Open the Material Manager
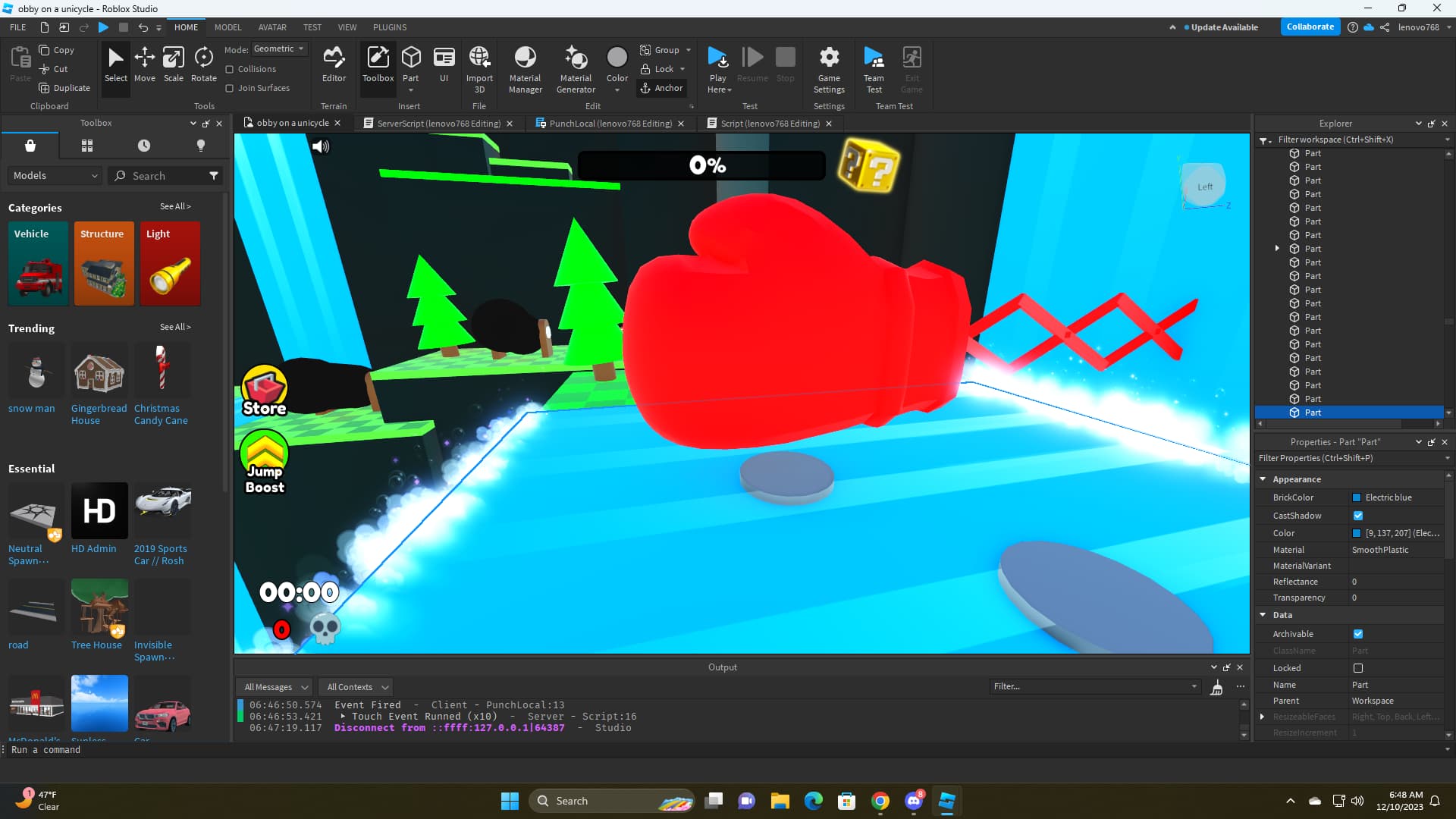1456x819 pixels. pos(525,68)
